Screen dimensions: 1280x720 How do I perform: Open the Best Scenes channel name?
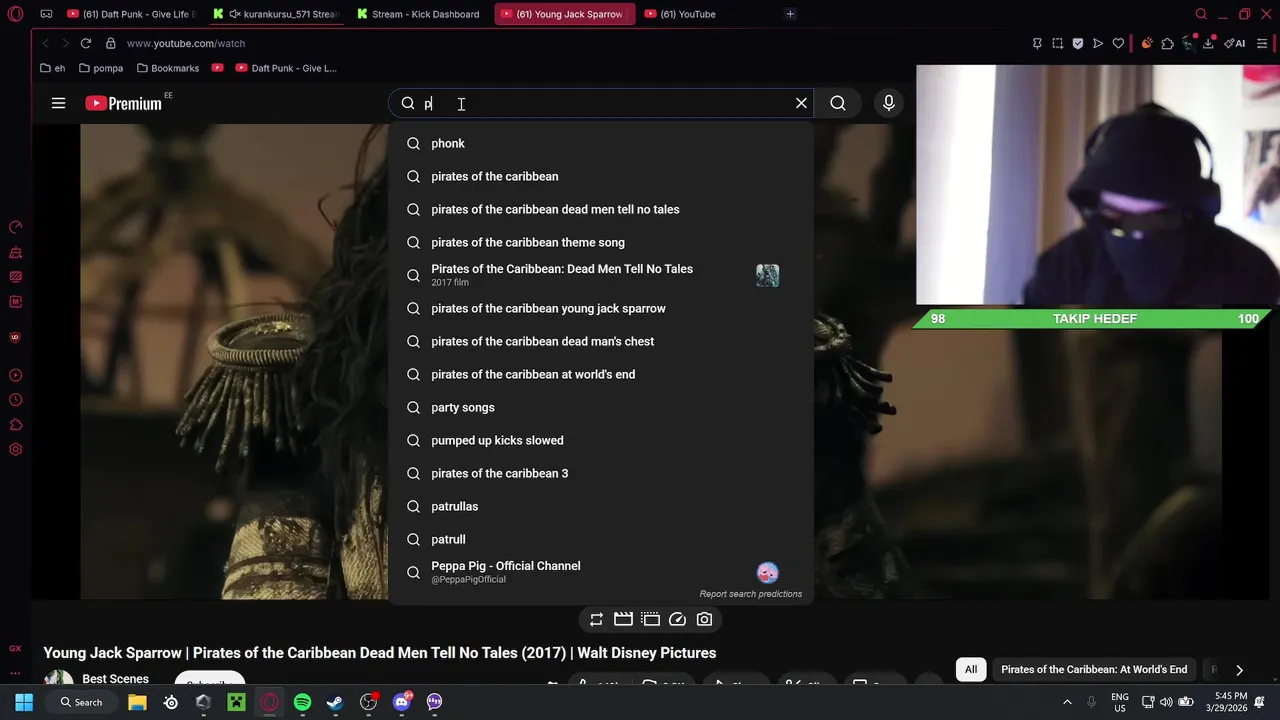115,679
